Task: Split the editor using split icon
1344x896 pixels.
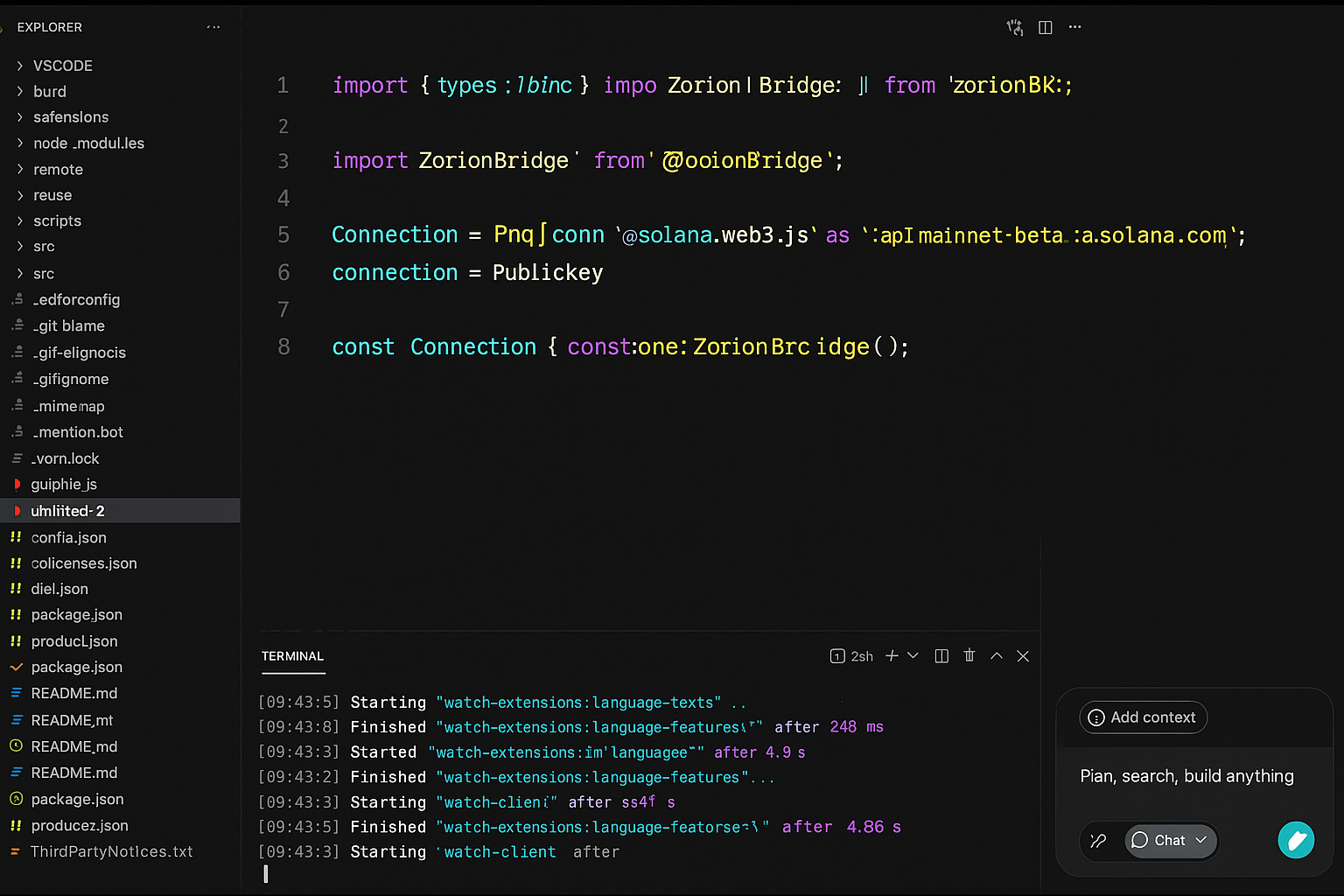Action: pos(1045,27)
